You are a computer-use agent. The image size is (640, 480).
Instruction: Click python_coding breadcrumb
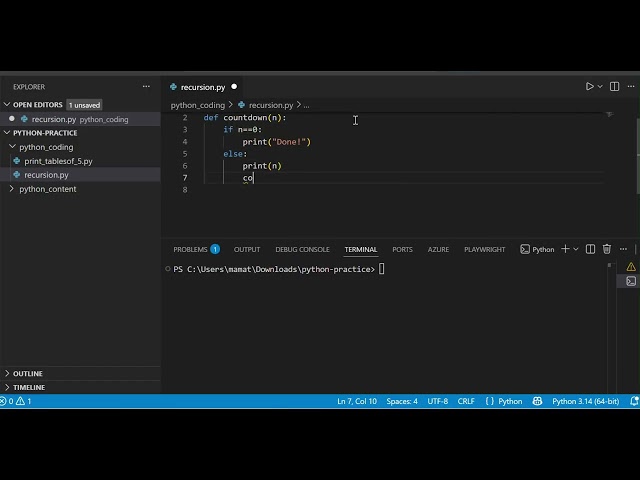[198, 105]
